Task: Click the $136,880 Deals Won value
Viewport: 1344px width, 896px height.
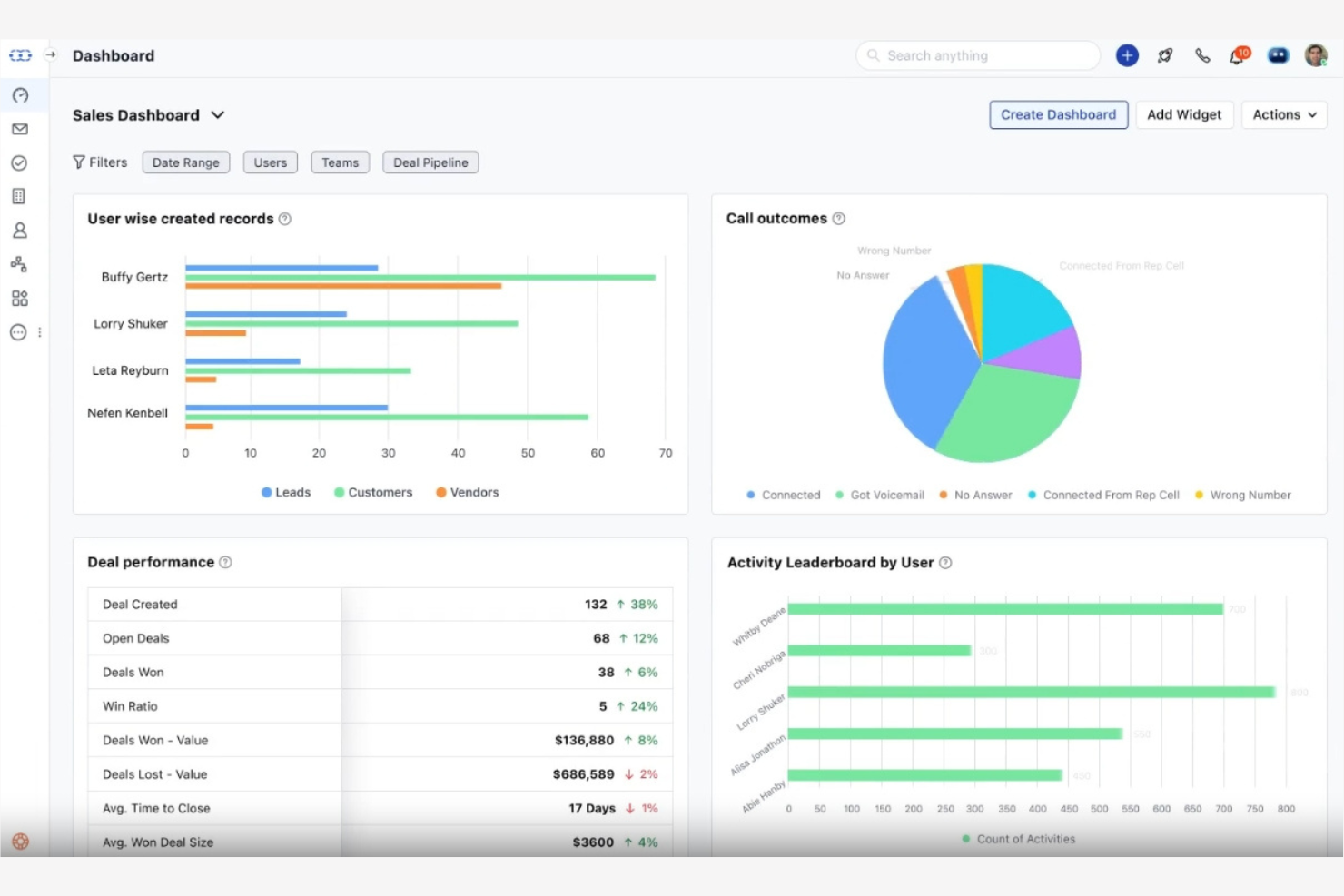Action: click(x=584, y=741)
